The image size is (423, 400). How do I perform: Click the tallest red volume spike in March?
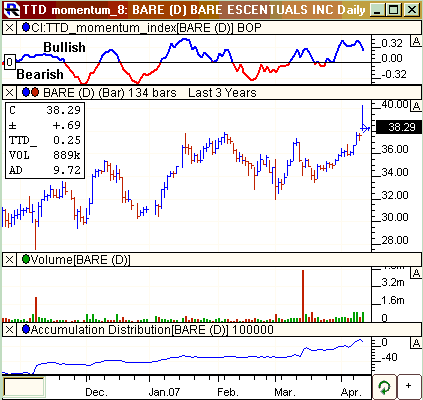[x=303, y=296]
